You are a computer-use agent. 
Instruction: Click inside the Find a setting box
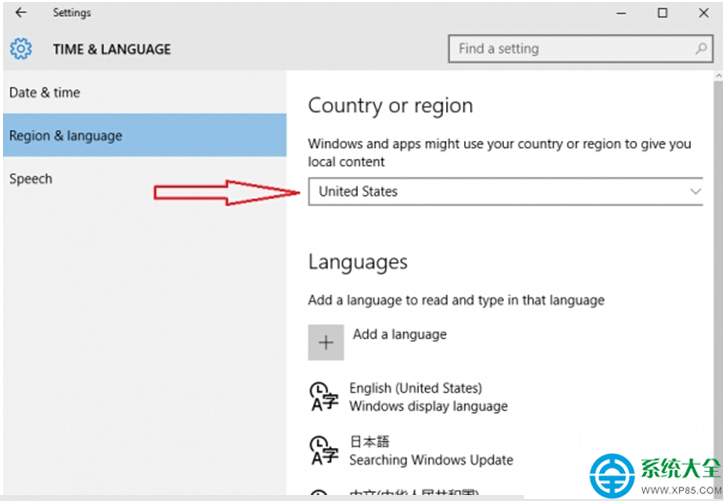(x=581, y=48)
